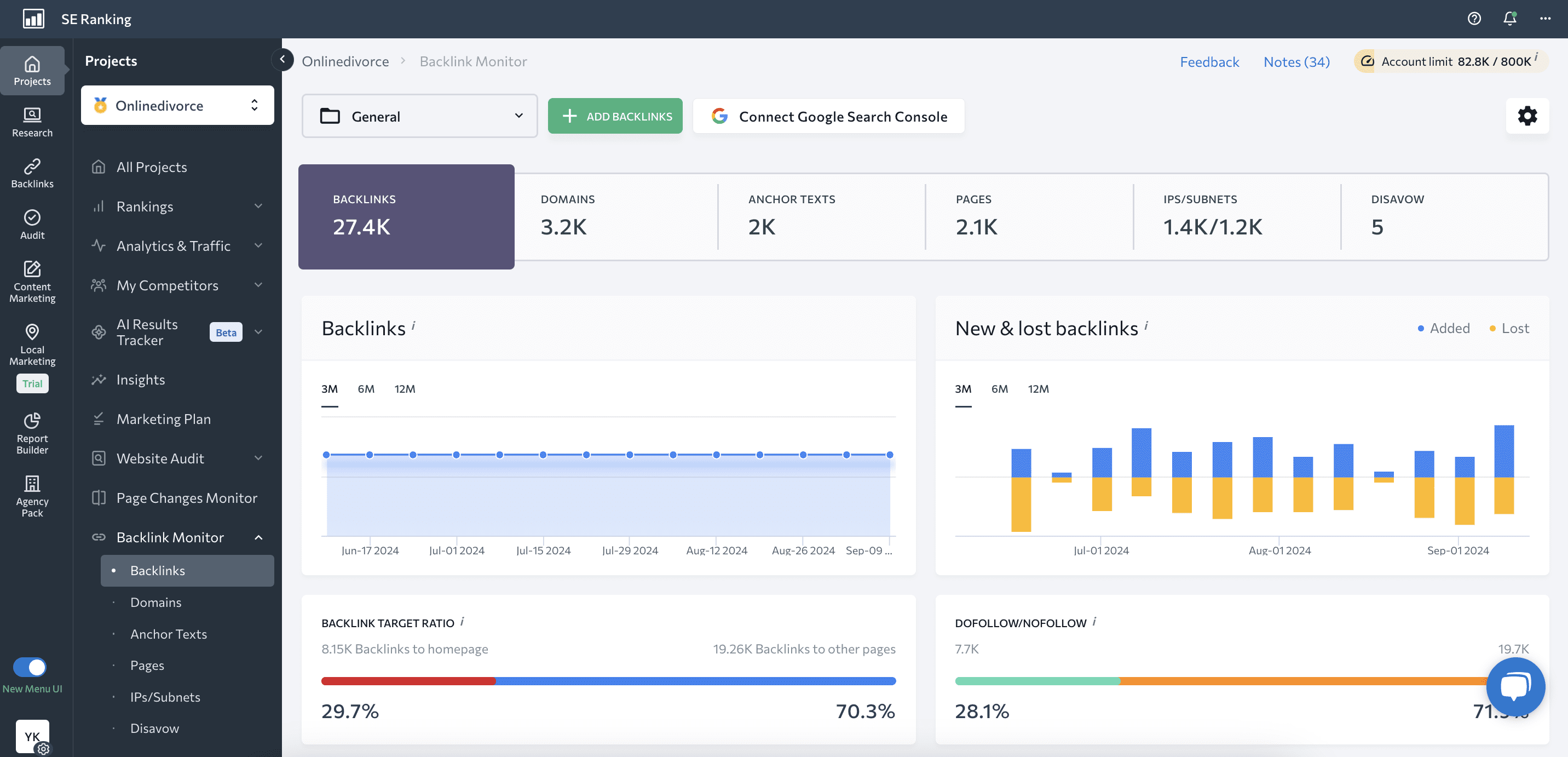Click the Jul-01 2024 data point on Backlinks chart
This screenshot has width=1568, height=757.
tap(456, 455)
